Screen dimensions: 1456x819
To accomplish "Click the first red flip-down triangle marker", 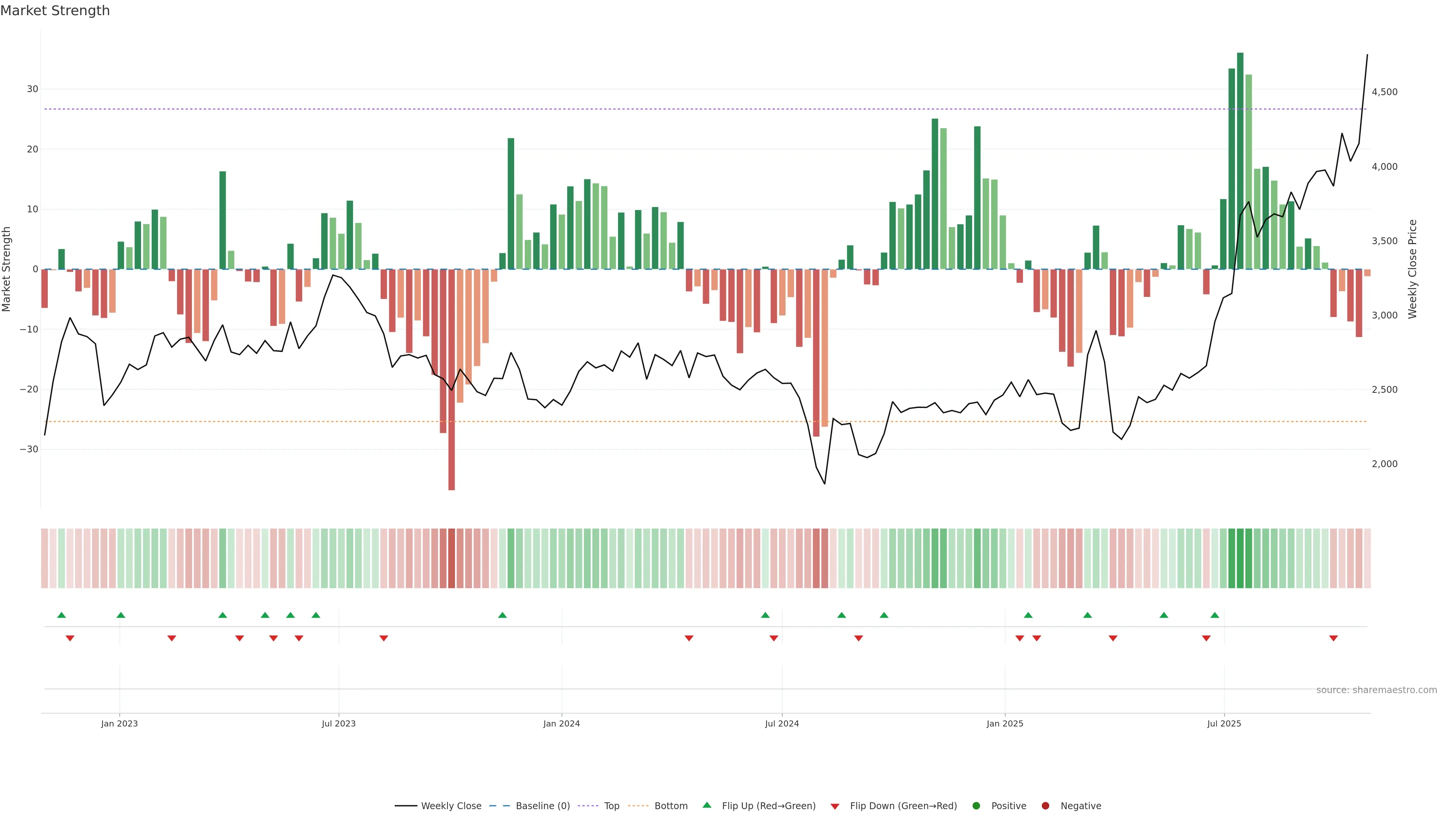I will tap(70, 638).
